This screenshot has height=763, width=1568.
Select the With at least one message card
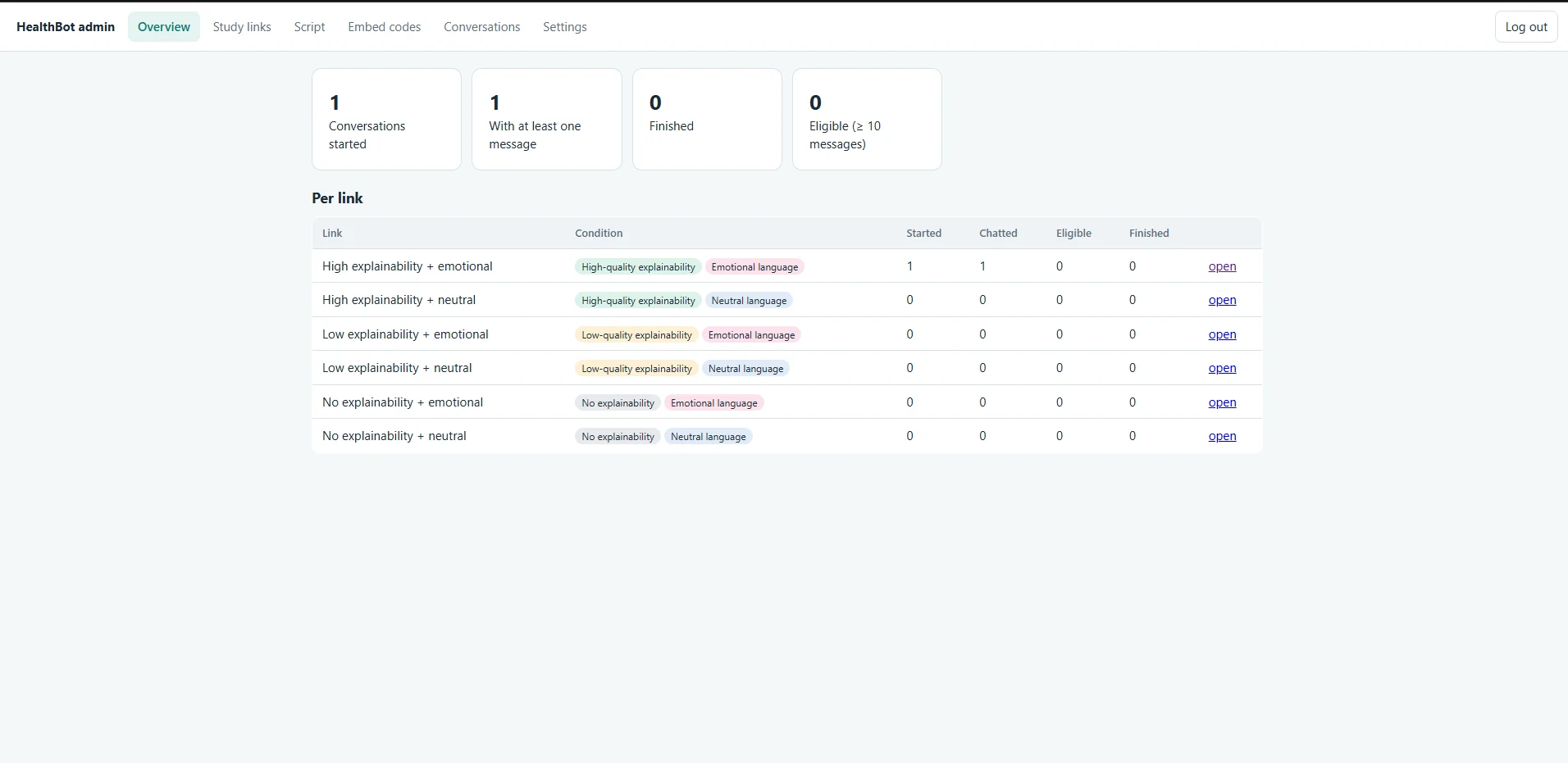click(x=547, y=120)
